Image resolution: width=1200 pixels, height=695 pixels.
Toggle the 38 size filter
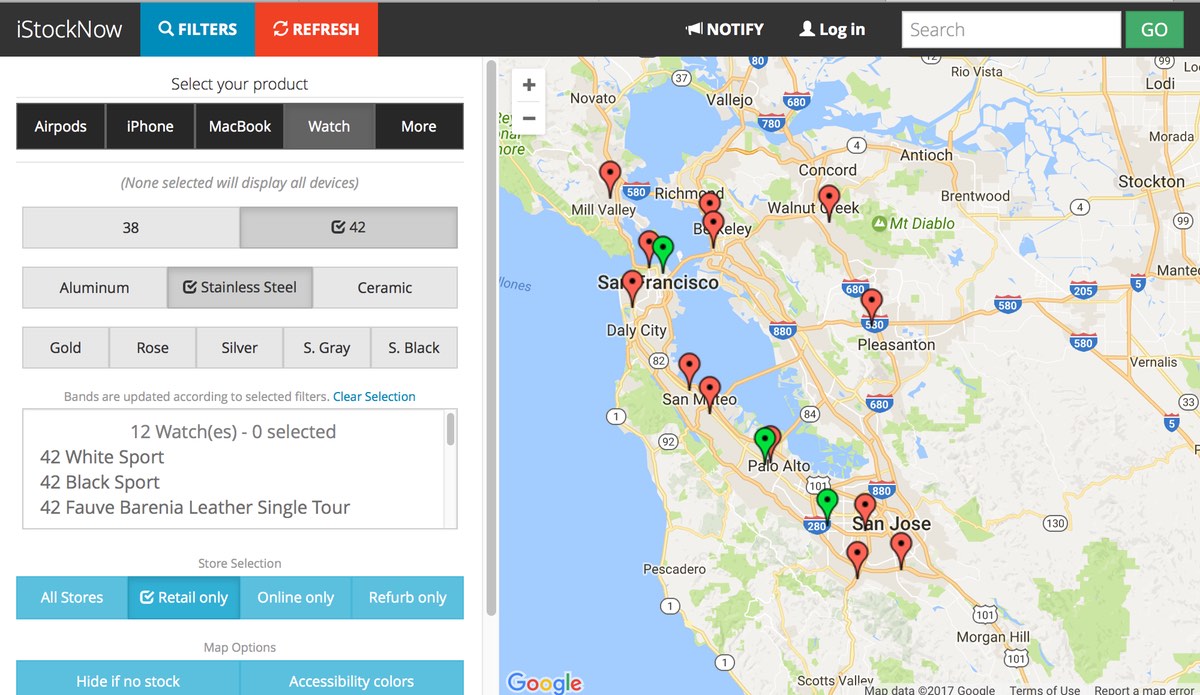coord(131,227)
